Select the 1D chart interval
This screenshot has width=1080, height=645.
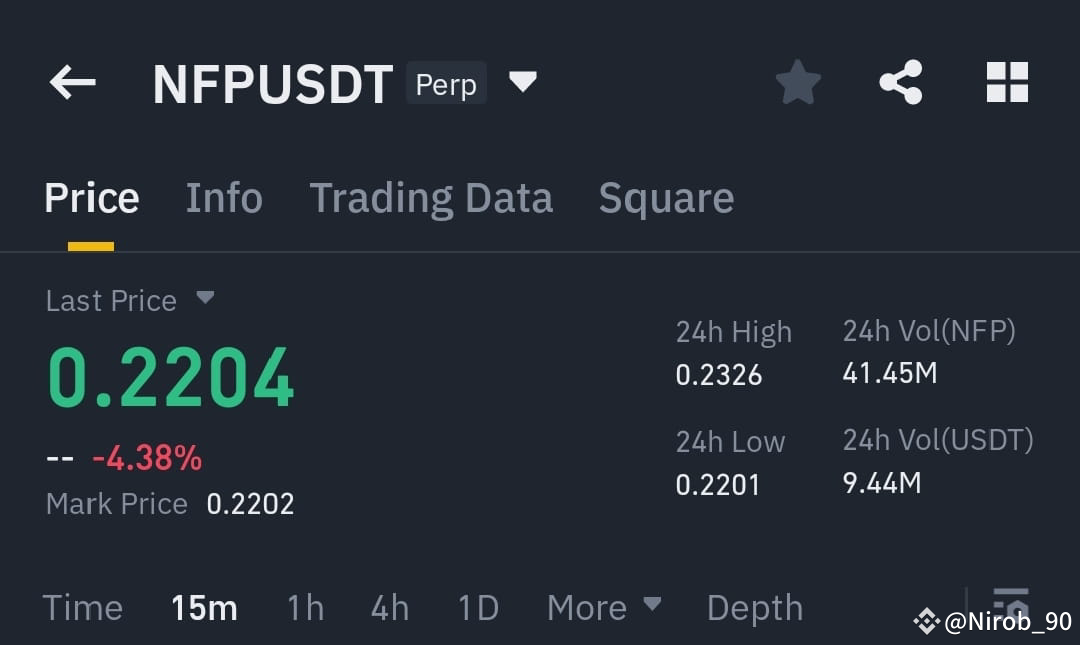click(478, 608)
